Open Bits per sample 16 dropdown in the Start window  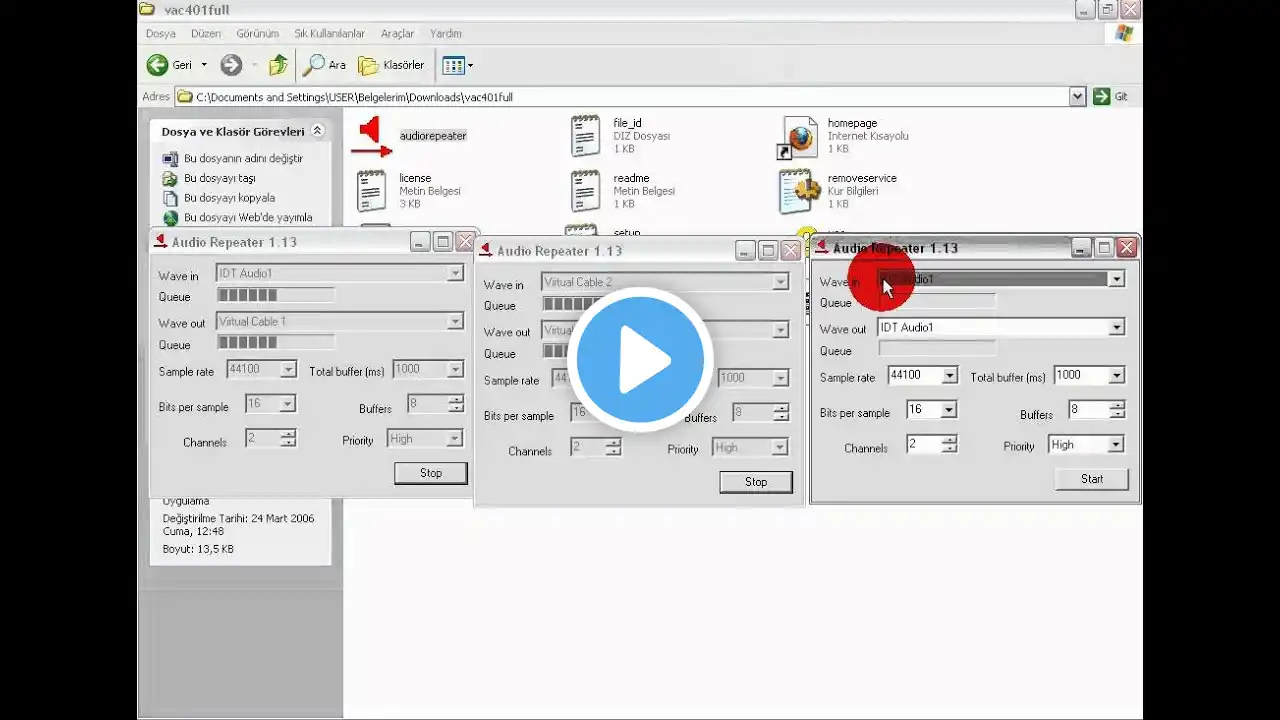[949, 410]
